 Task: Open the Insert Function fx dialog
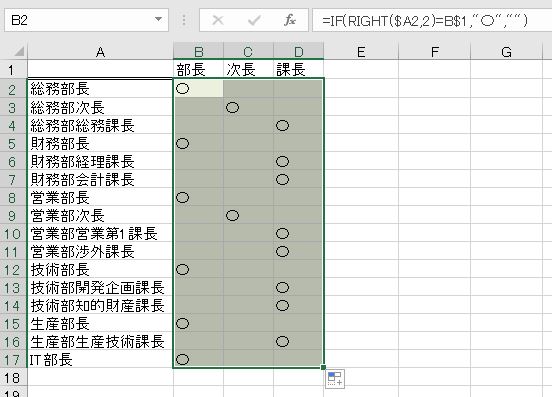(290, 20)
